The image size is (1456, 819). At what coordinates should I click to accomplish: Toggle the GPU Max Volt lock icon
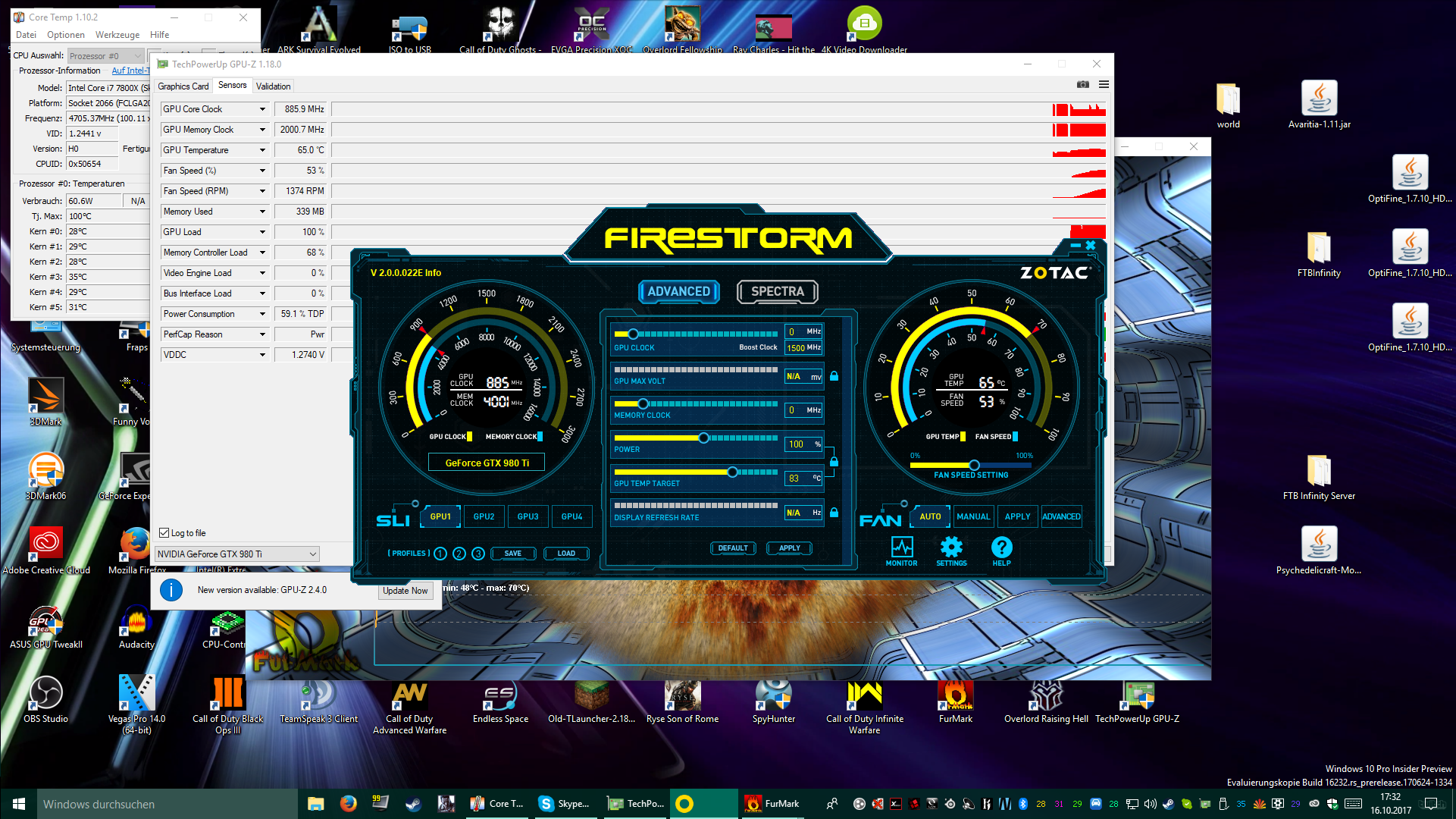click(834, 376)
